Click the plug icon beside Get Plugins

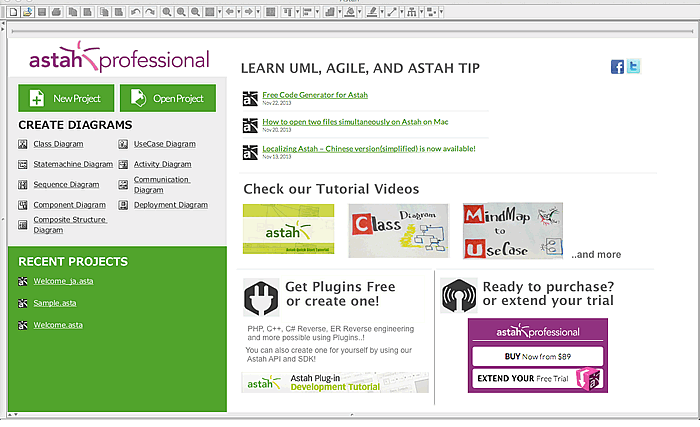point(261,298)
